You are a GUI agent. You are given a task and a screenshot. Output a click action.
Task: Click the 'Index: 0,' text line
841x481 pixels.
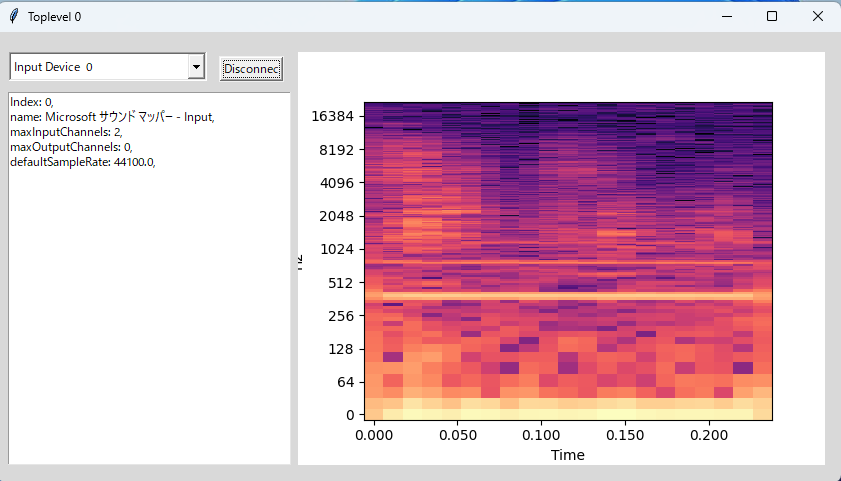point(31,102)
